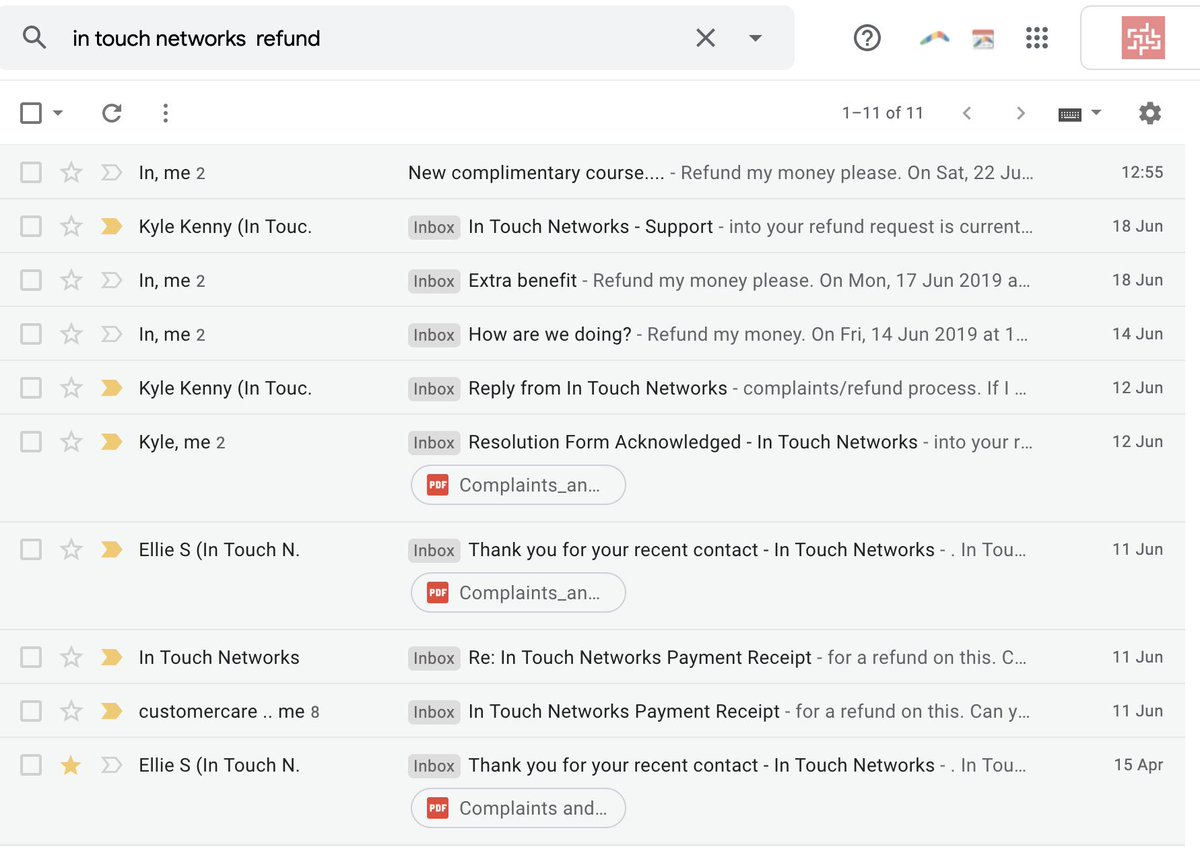This screenshot has width=1200, height=847.
Task: Click the rainbow arc extension icon
Action: [934, 38]
